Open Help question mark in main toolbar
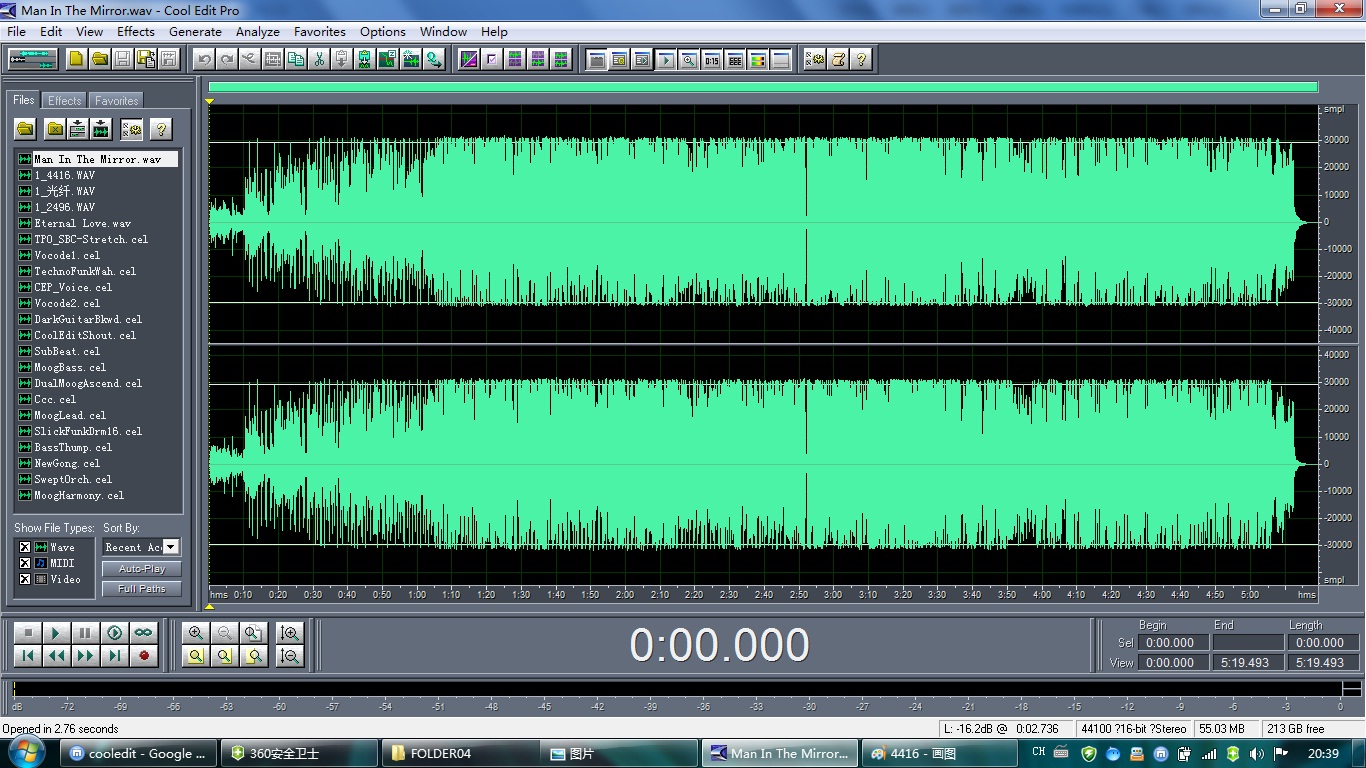Image resolution: width=1366 pixels, height=768 pixels. click(x=861, y=59)
